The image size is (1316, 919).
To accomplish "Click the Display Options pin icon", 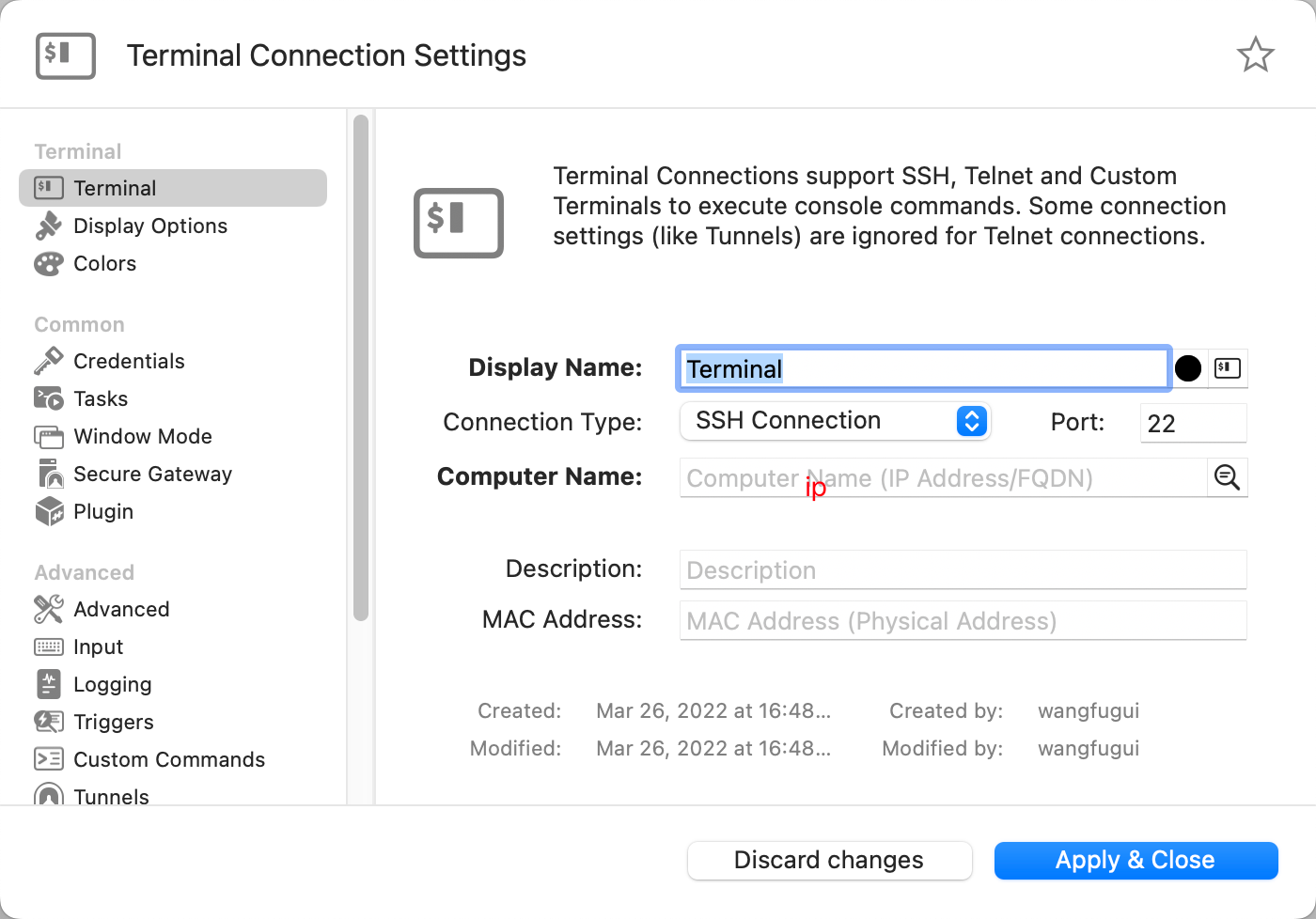I will [x=49, y=226].
